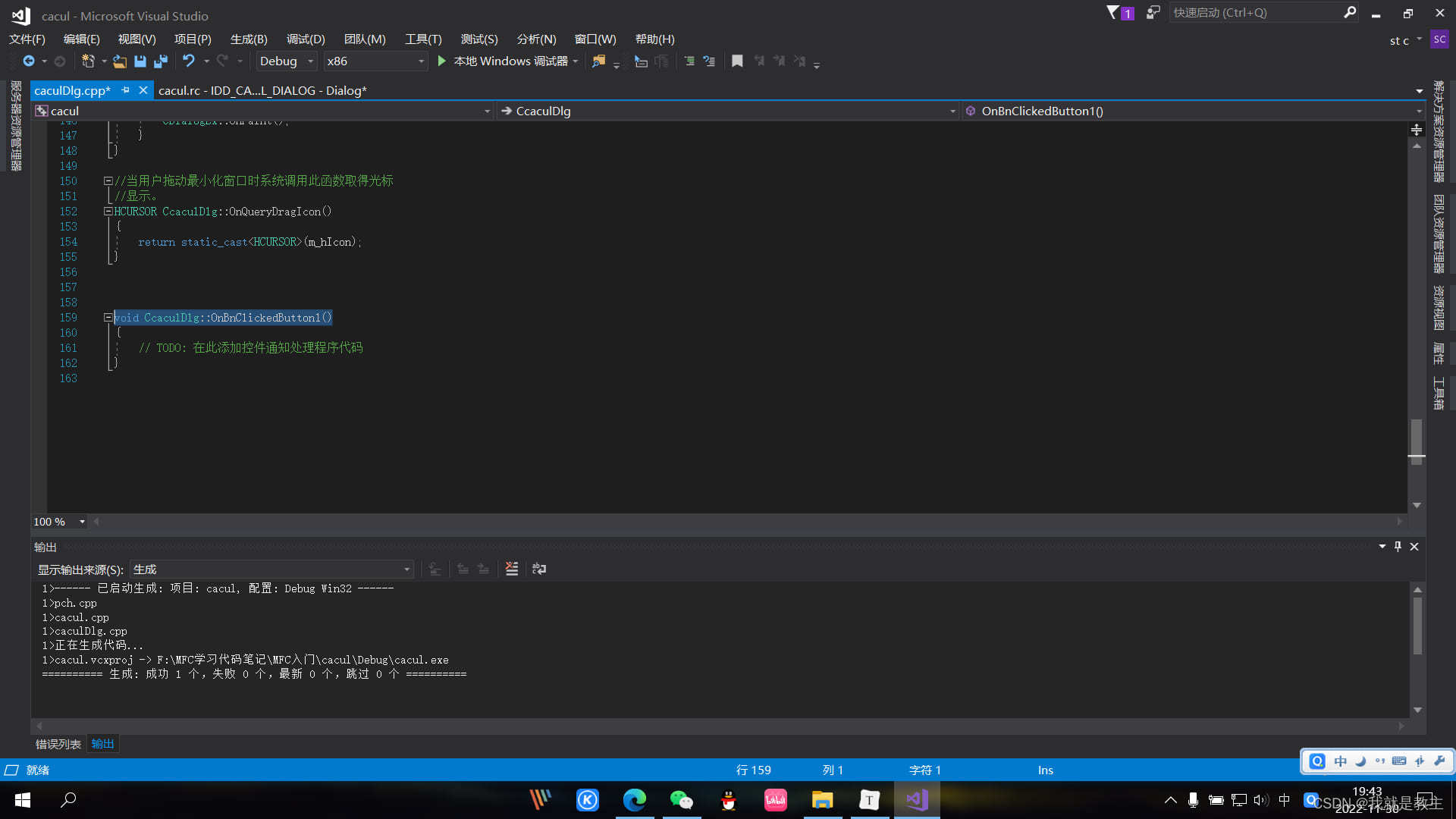Click the 快速启动 quick launch search box
Image resolution: width=1456 pixels, height=819 pixels.
[1255, 12]
